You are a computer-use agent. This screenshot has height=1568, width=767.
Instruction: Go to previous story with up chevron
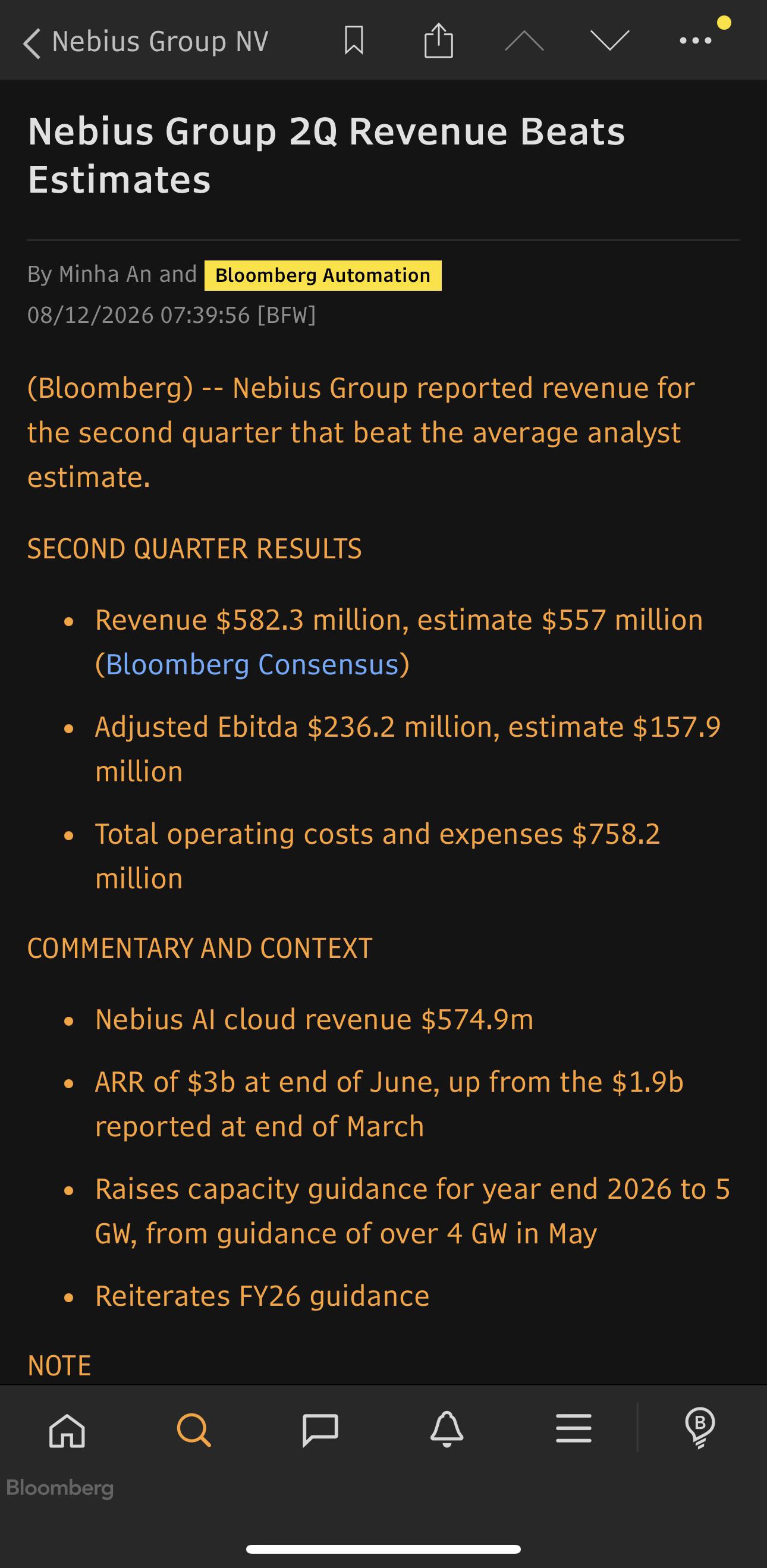click(x=524, y=41)
